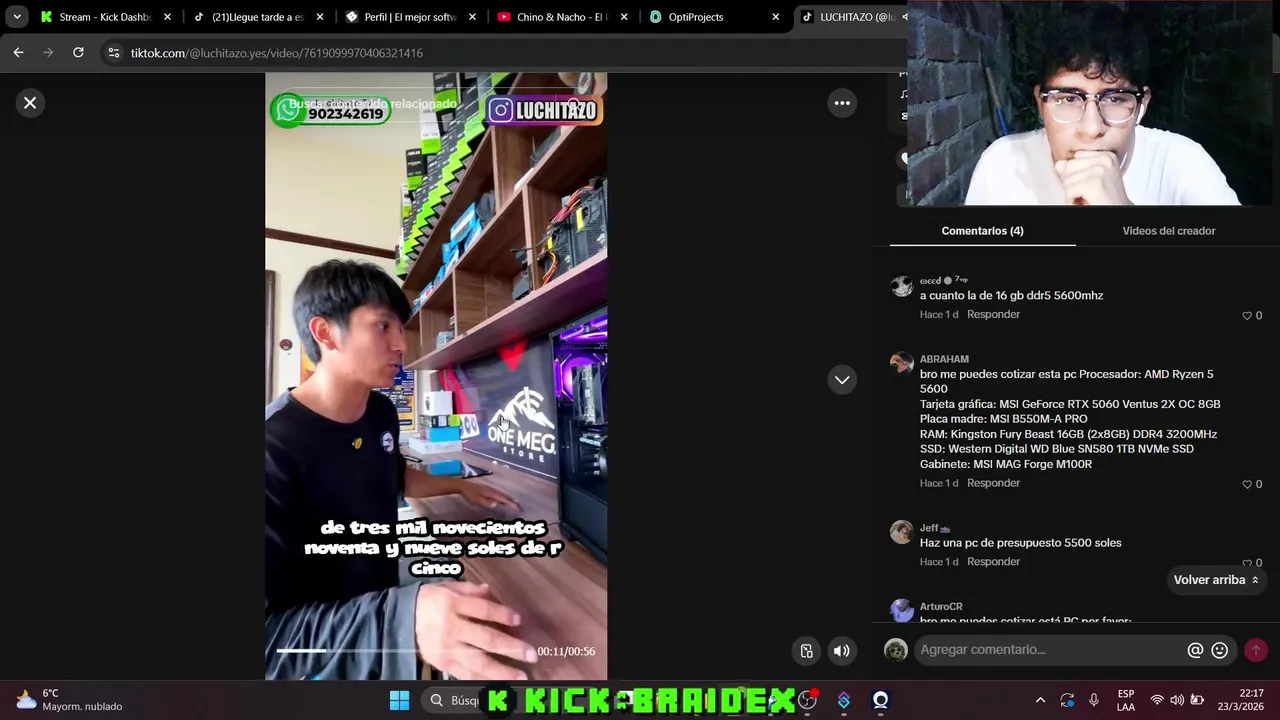
Task: Close the Stream - Kick Dashboard tab
Action: (x=167, y=17)
